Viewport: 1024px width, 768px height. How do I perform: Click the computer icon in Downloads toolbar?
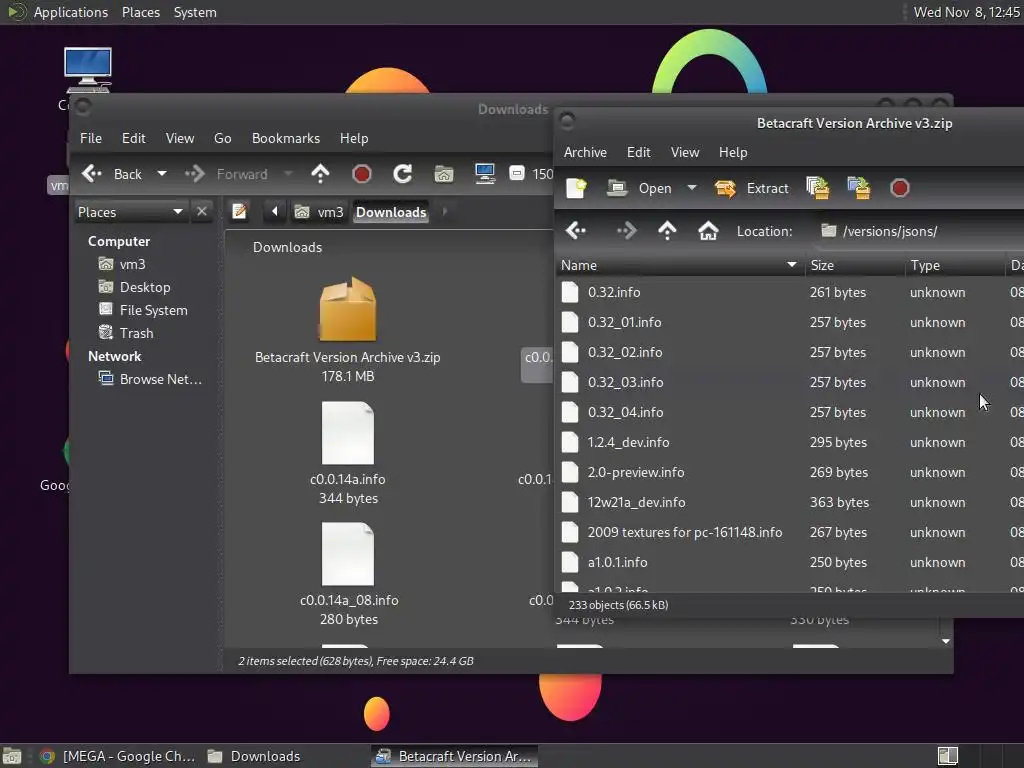(x=485, y=174)
